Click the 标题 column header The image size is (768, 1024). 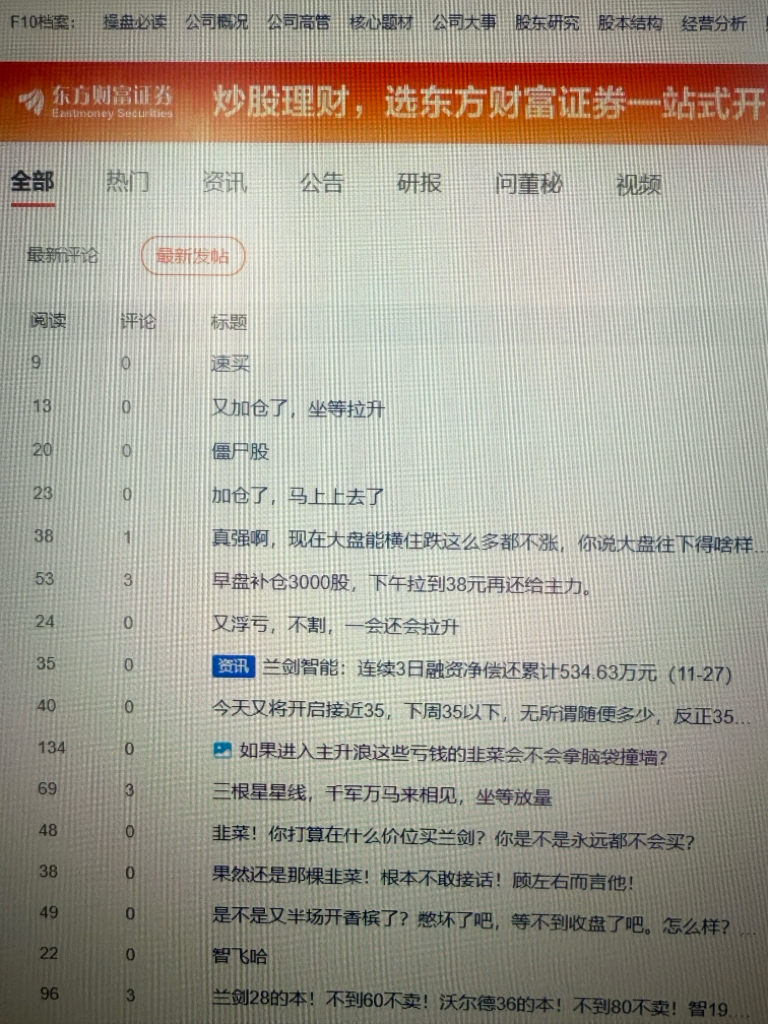[x=229, y=322]
